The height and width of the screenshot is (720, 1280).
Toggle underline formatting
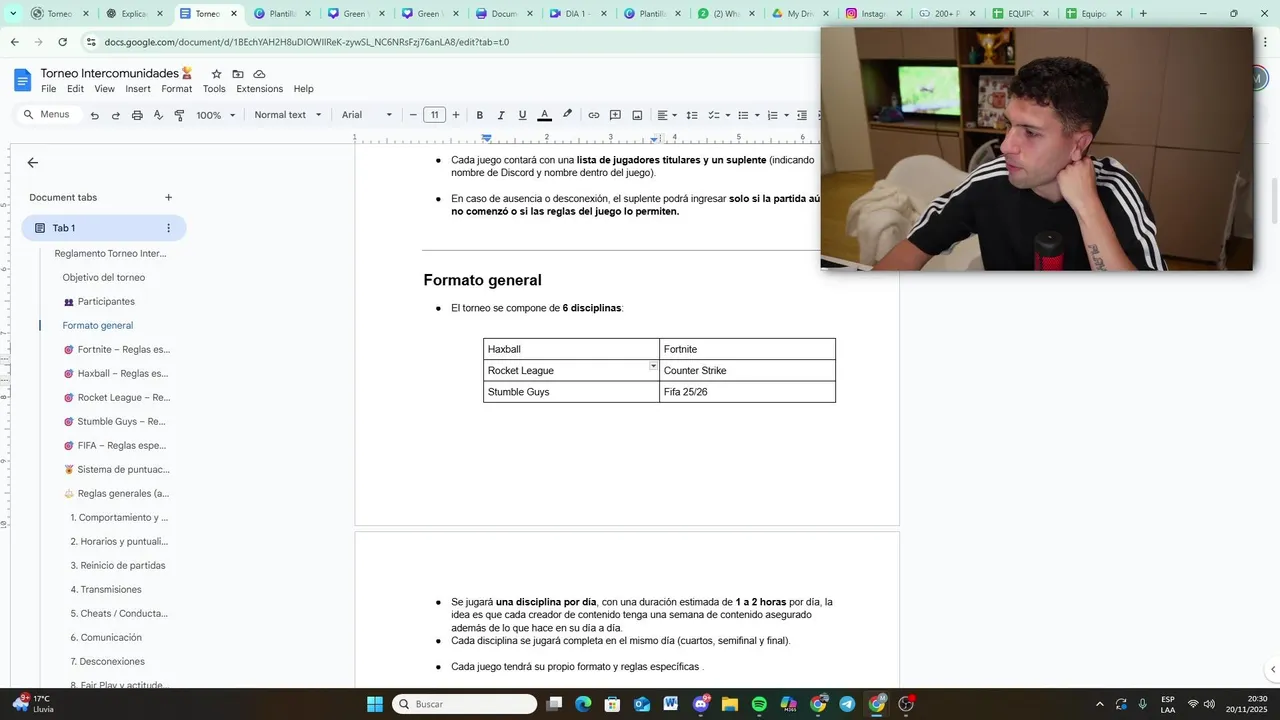click(522, 115)
